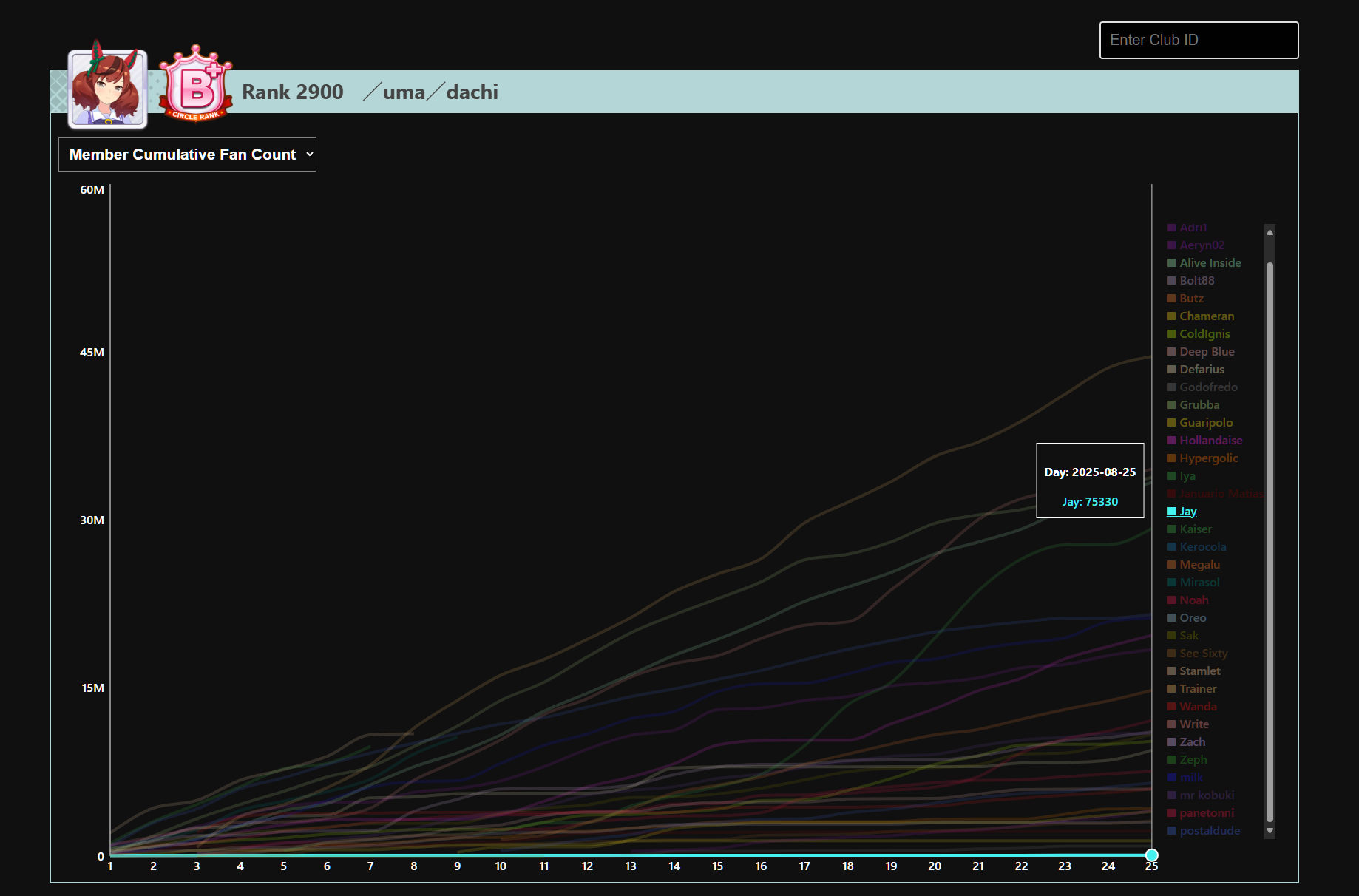Focus the Enter Club ID field
The width and height of the screenshot is (1359, 896).
[x=1199, y=40]
